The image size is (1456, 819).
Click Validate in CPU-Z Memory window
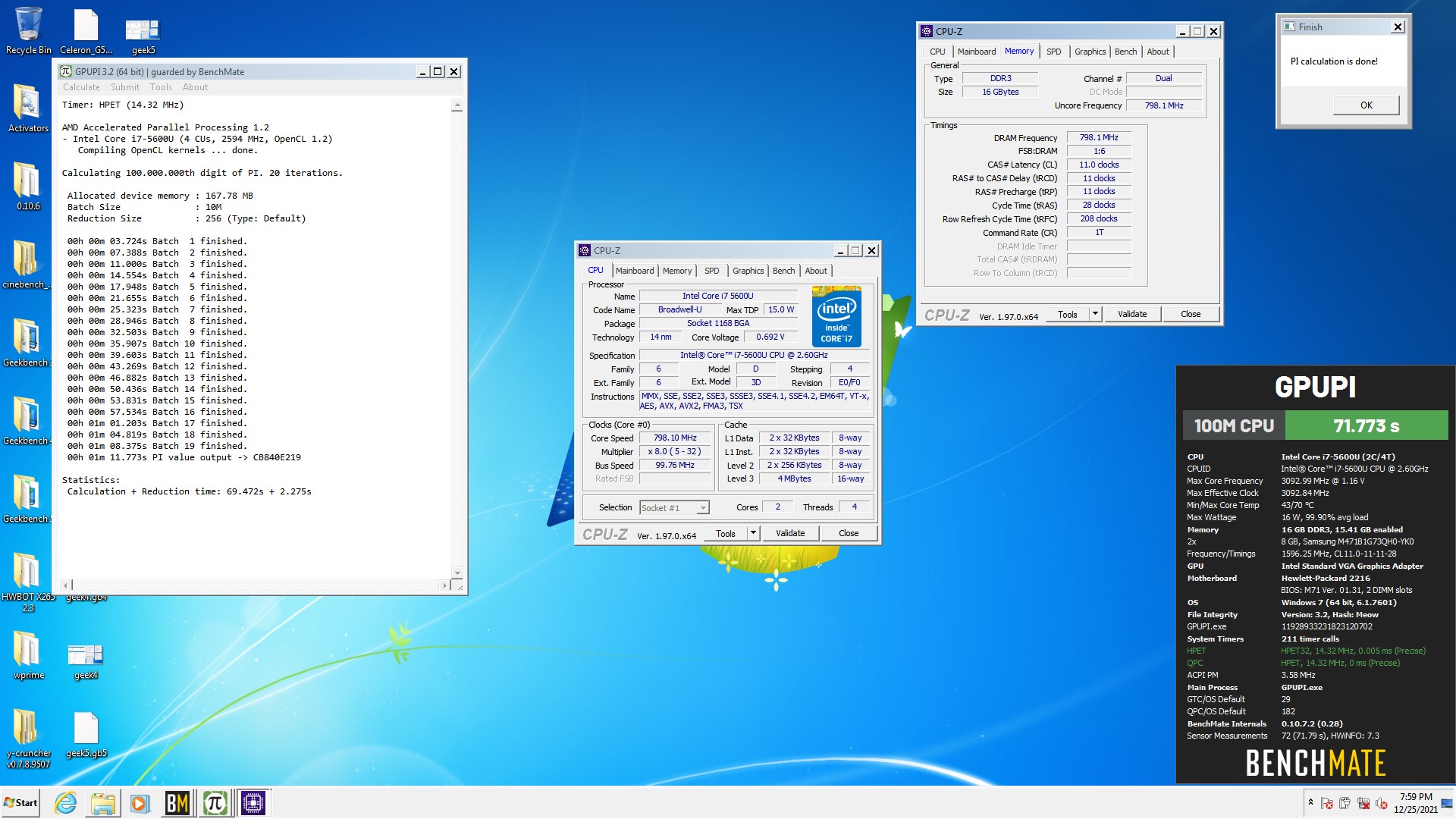coord(1132,314)
